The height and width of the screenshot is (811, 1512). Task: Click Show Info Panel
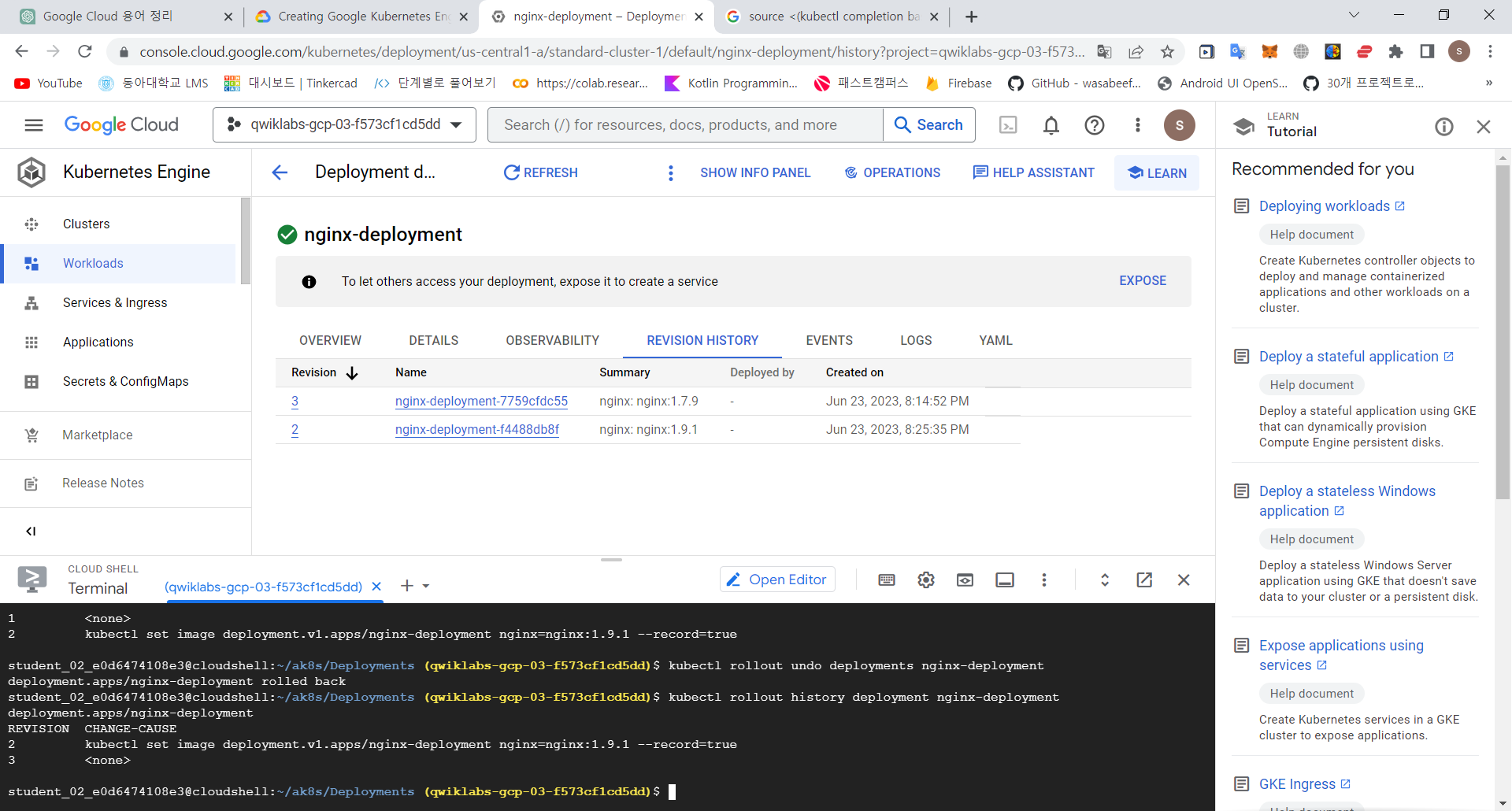755,172
